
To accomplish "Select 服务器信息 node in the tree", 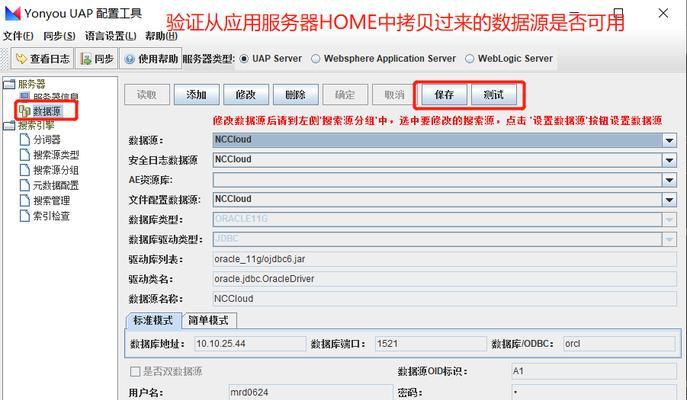I will click(x=56, y=97).
